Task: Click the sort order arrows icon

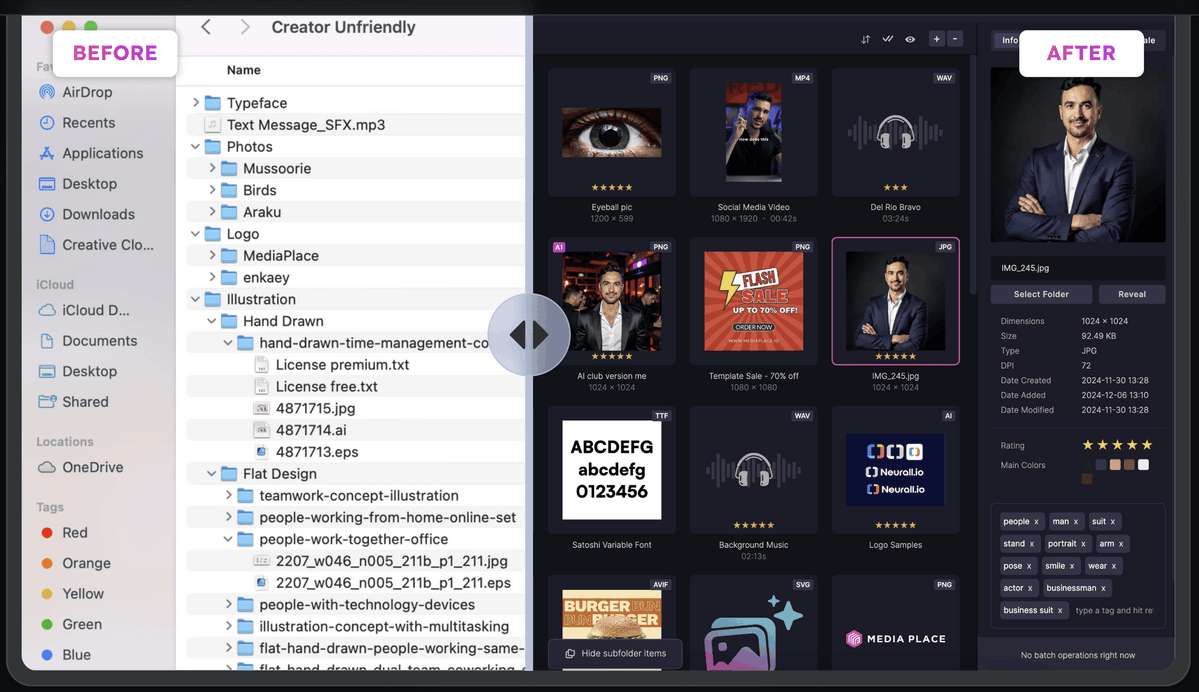Action: [866, 39]
